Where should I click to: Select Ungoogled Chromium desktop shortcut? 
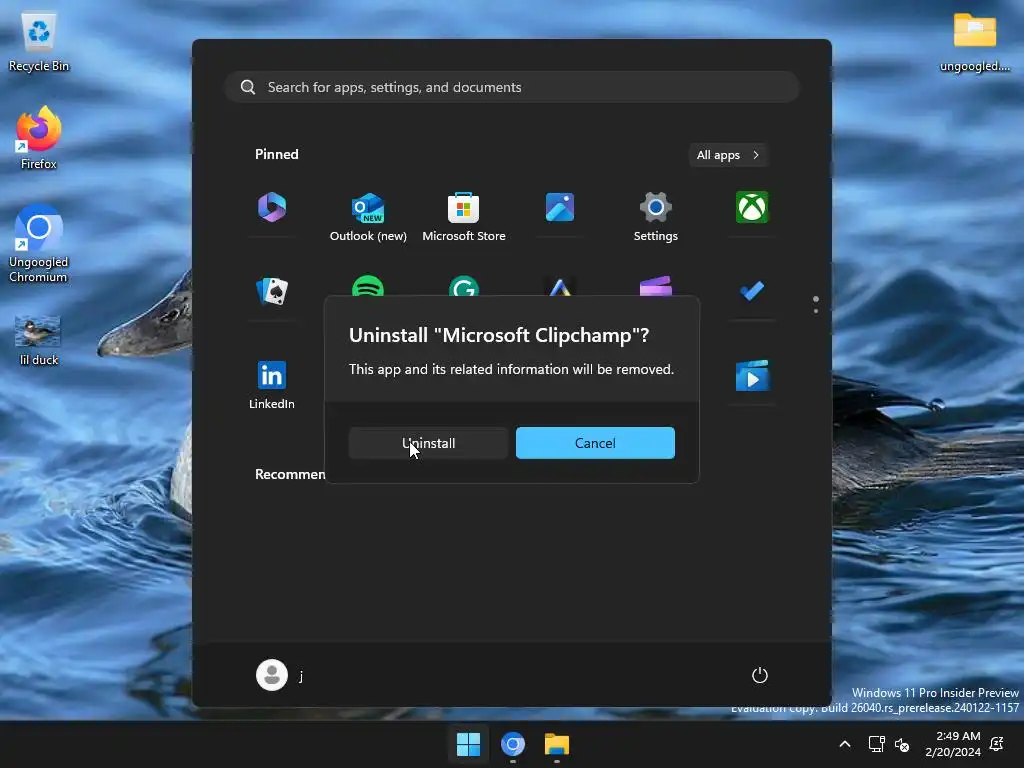point(39,244)
